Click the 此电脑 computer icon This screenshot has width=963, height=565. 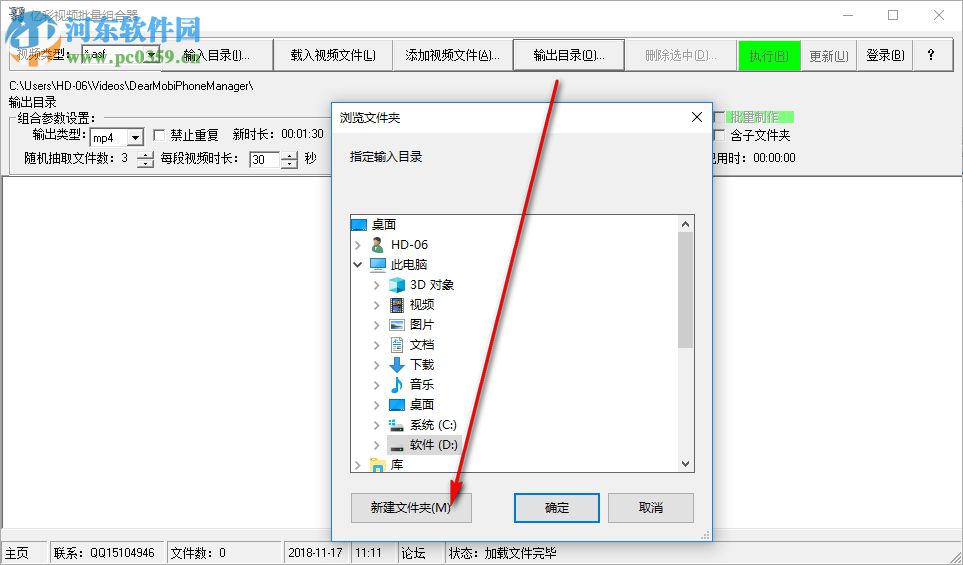(377, 265)
